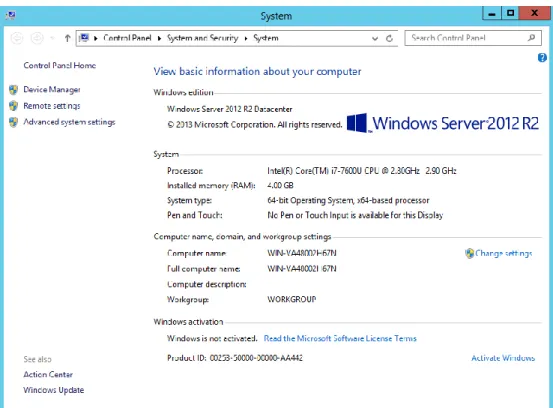The height and width of the screenshot is (408, 553).
Task: Close the System window
Action: [534, 13]
